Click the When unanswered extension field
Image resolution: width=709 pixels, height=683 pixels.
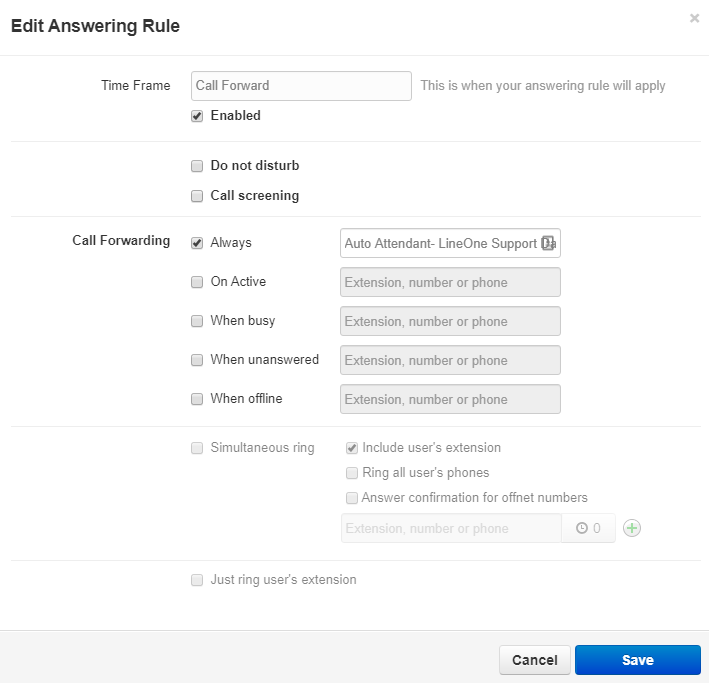click(x=450, y=360)
